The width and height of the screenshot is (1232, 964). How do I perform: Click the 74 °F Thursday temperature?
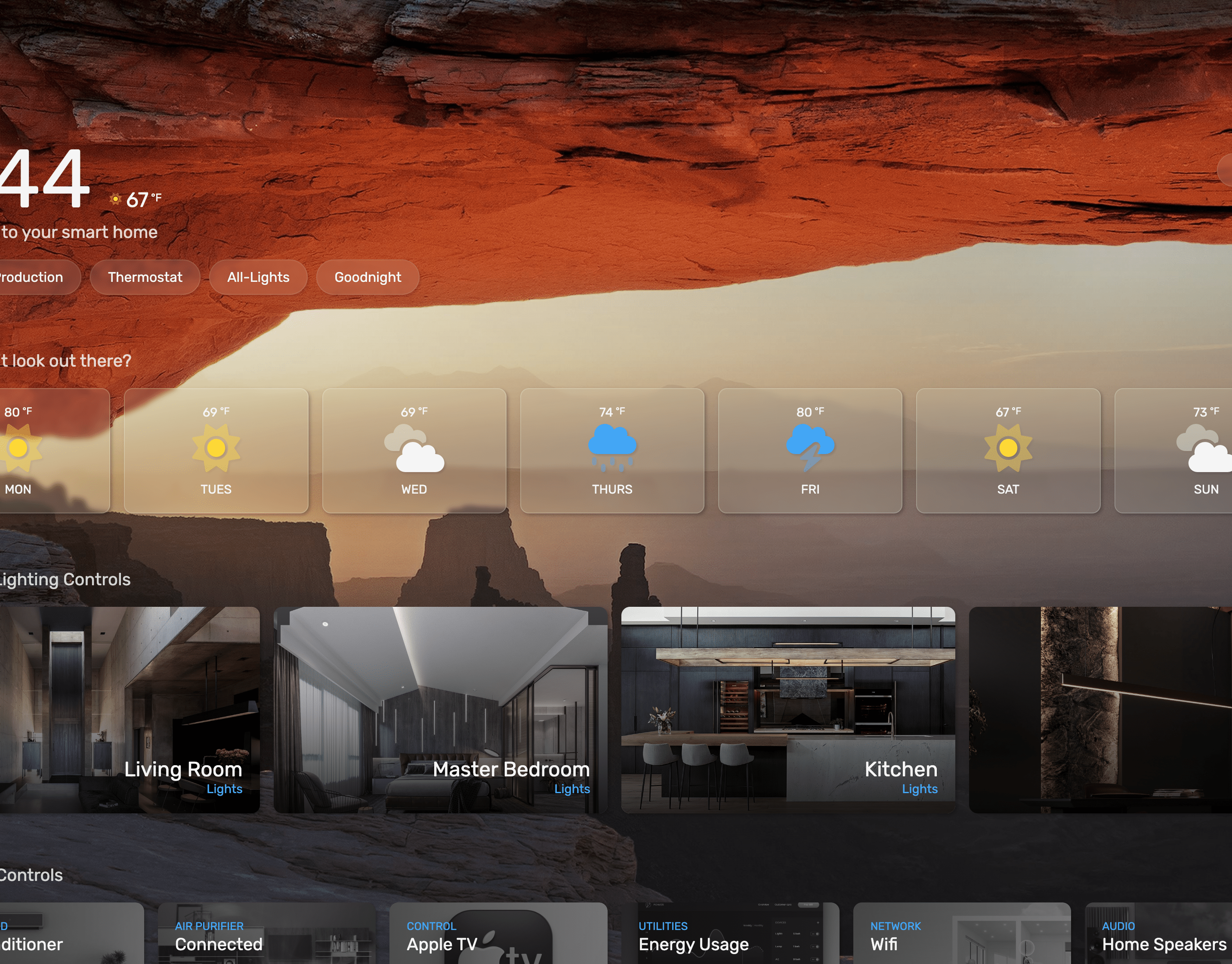click(x=612, y=412)
